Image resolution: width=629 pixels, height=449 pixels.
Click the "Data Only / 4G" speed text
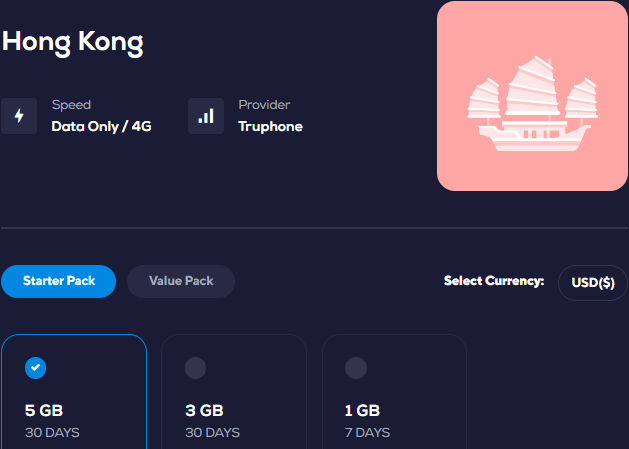(101, 126)
